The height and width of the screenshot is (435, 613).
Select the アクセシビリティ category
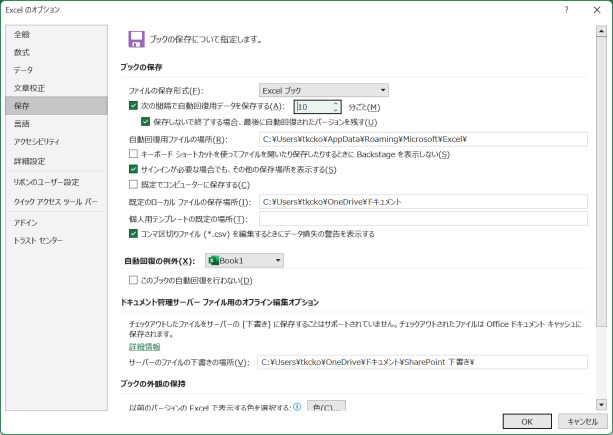[56, 141]
